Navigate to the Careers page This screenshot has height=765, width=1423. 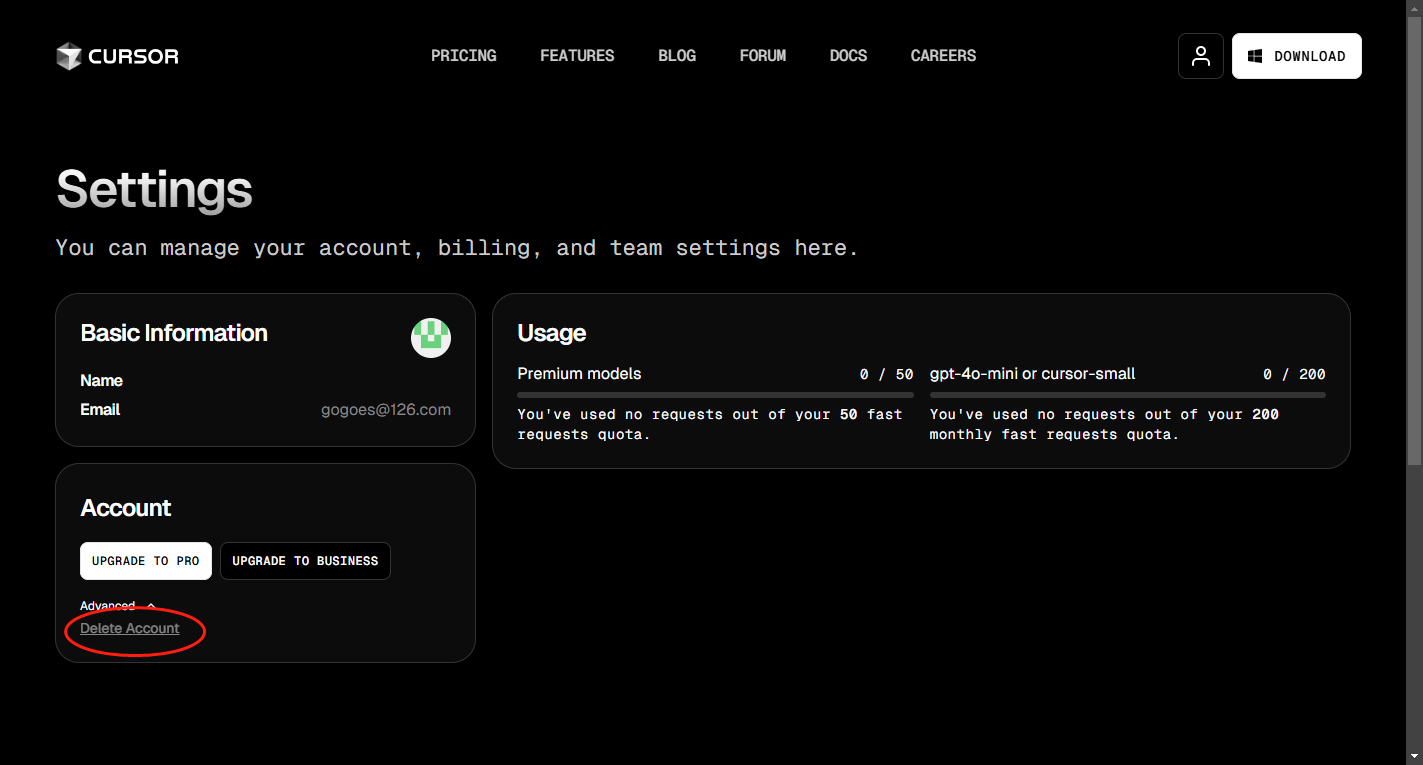click(x=943, y=56)
